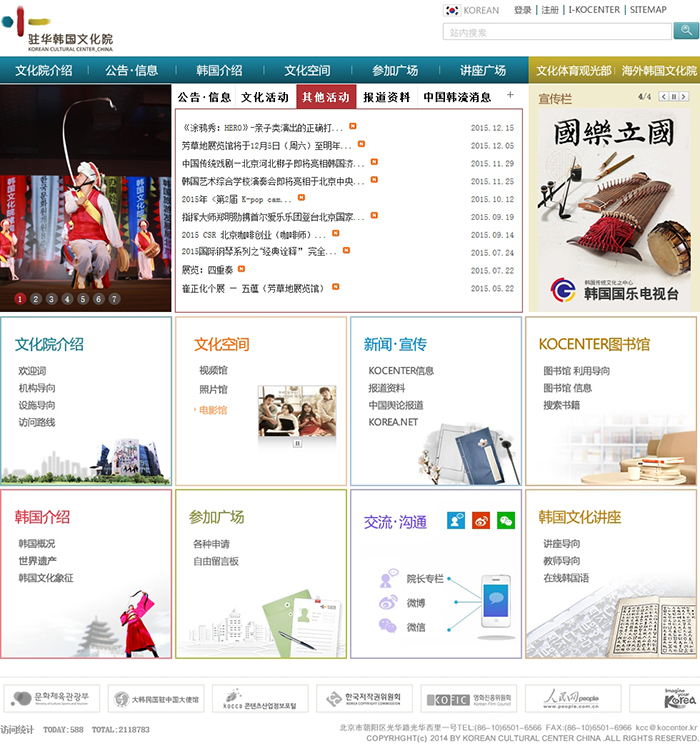Expand the 文化院介绍 navigation menu

pyautogui.click(x=43, y=70)
